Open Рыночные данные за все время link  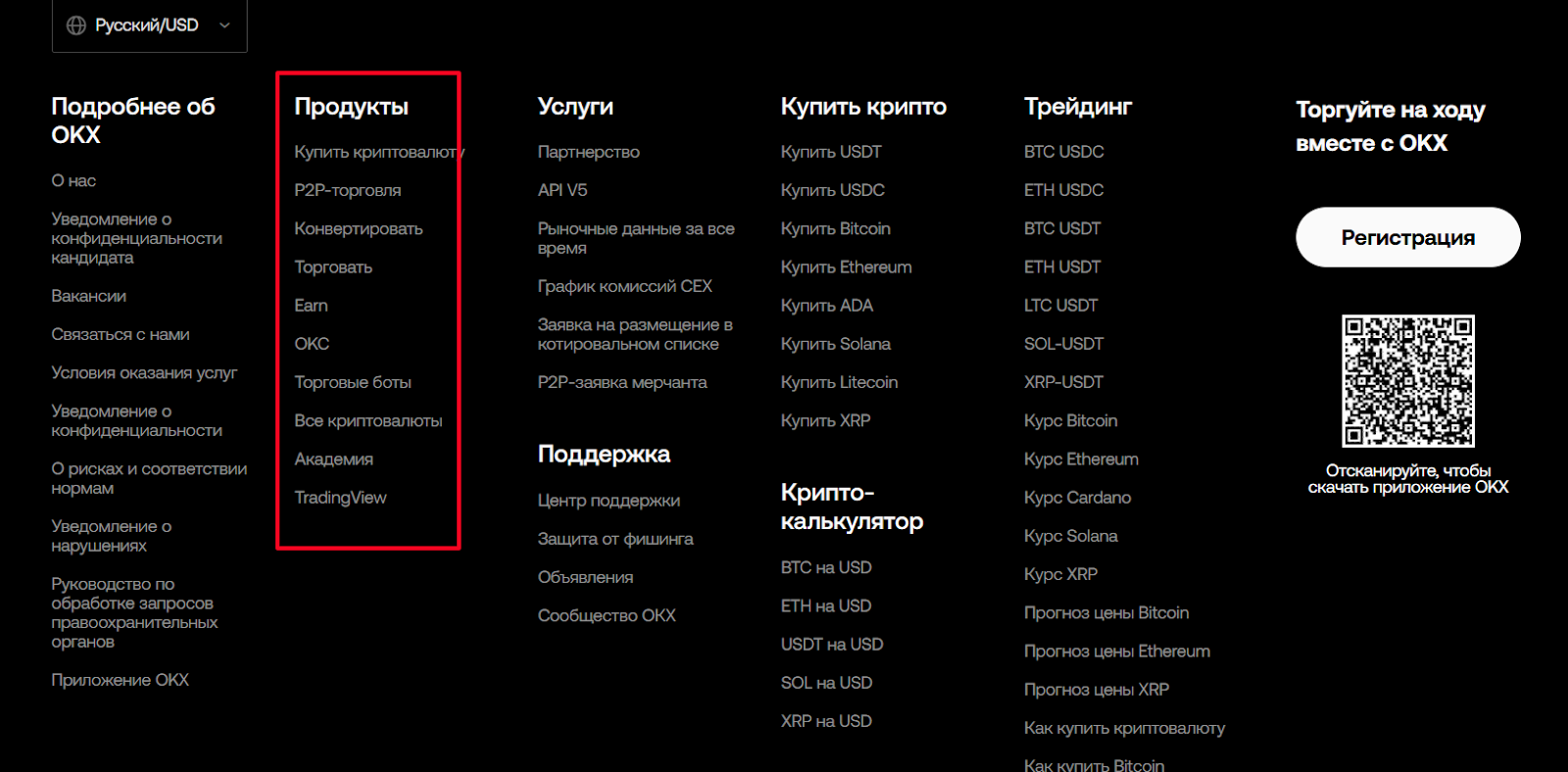636,238
